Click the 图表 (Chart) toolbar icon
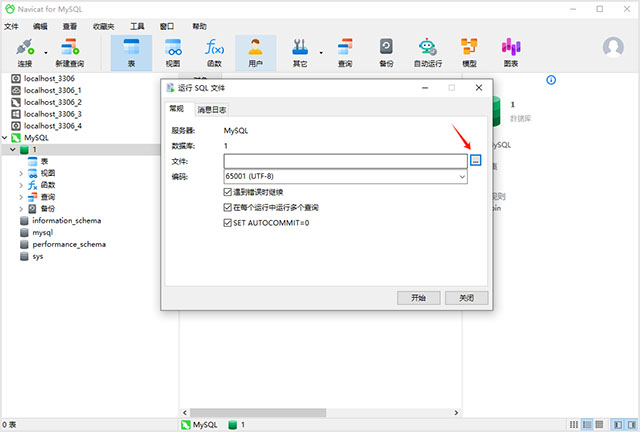 511,53
